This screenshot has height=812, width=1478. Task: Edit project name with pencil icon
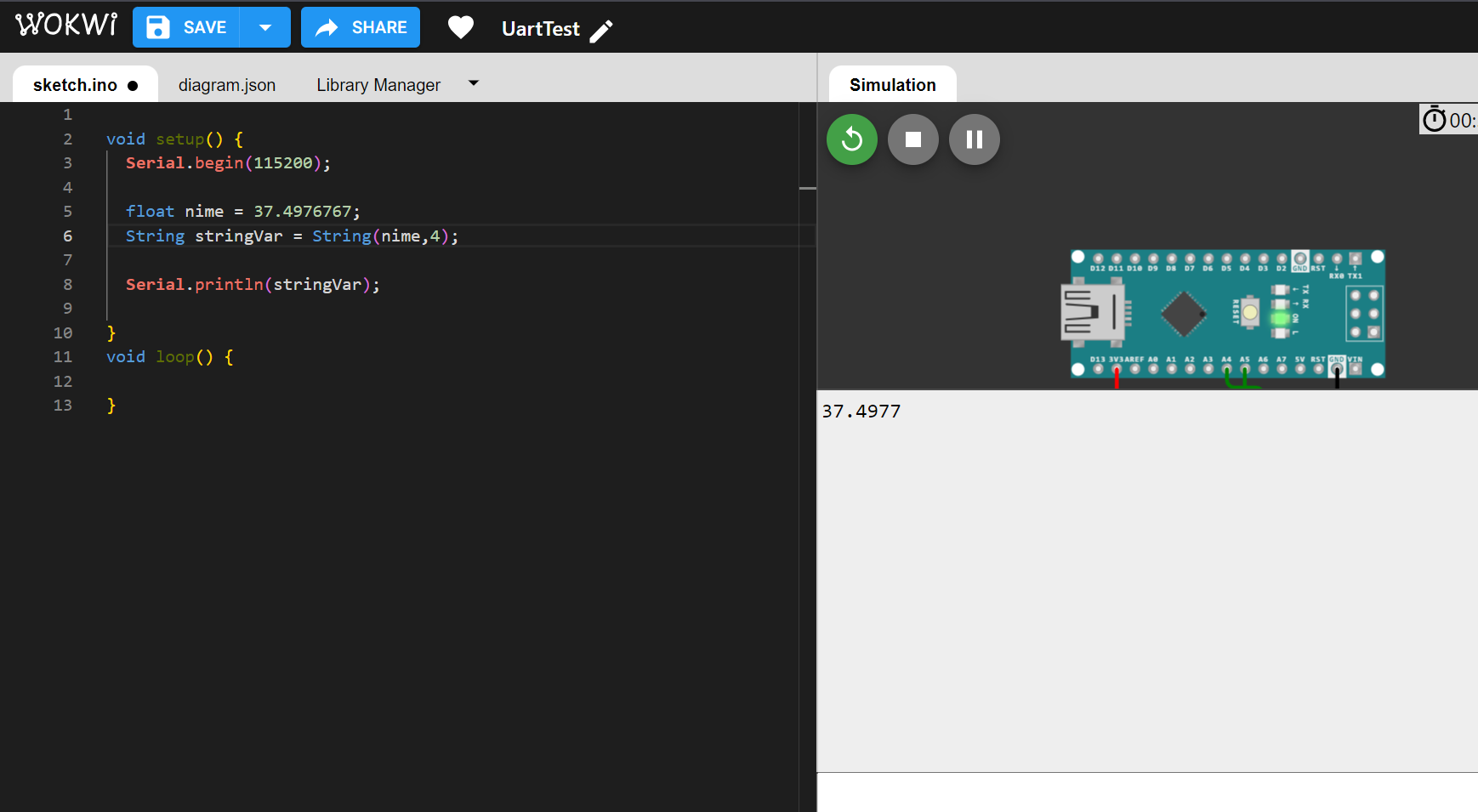(601, 31)
